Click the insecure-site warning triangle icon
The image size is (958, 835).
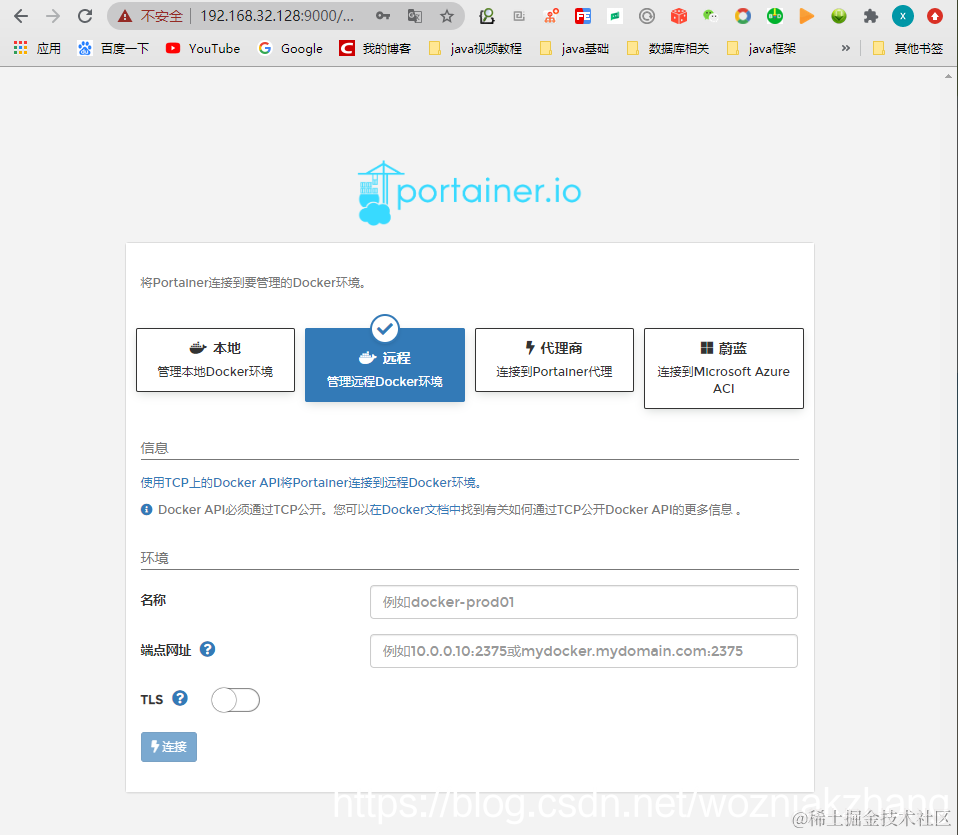pyautogui.click(x=125, y=16)
